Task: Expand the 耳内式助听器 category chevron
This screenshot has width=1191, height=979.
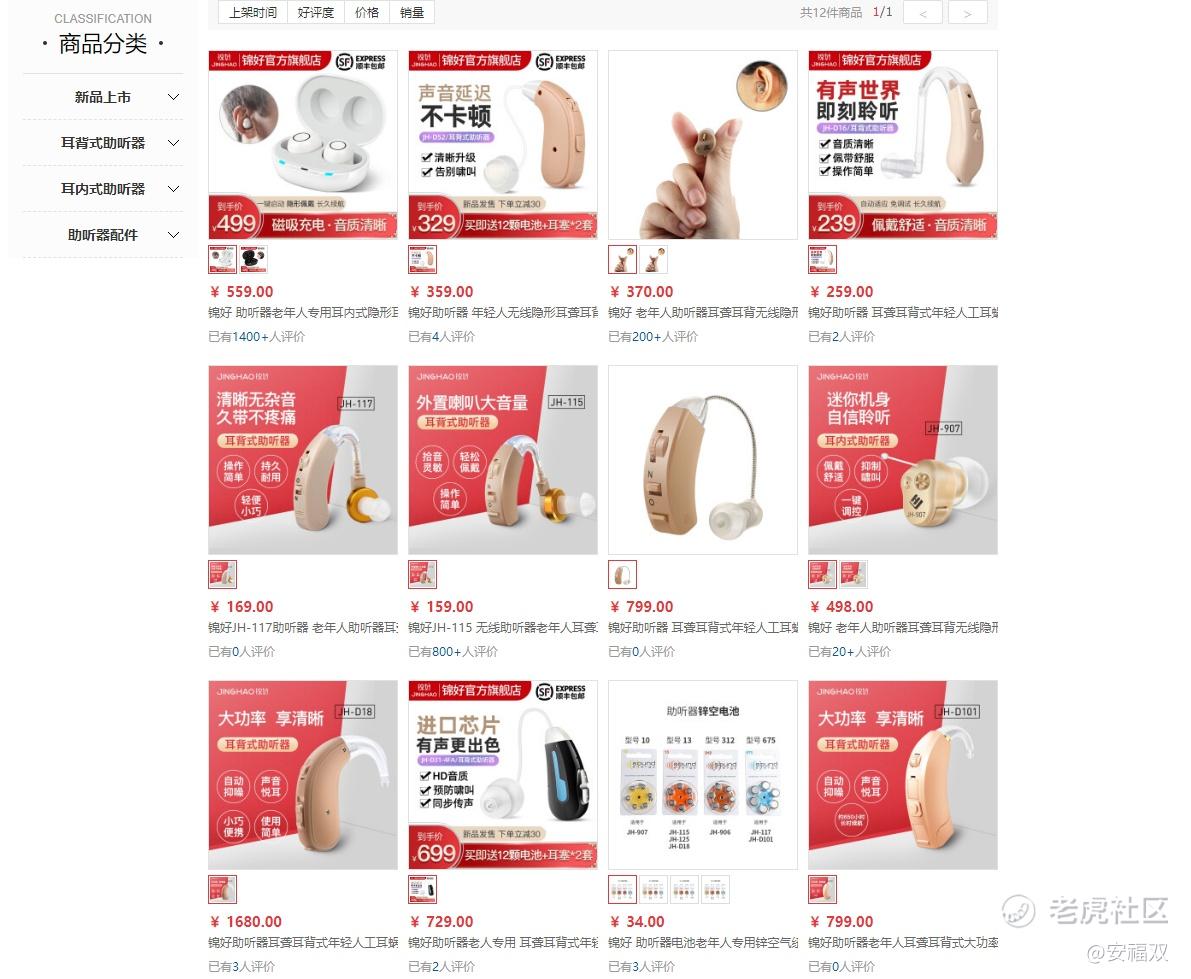Action: tap(173, 189)
